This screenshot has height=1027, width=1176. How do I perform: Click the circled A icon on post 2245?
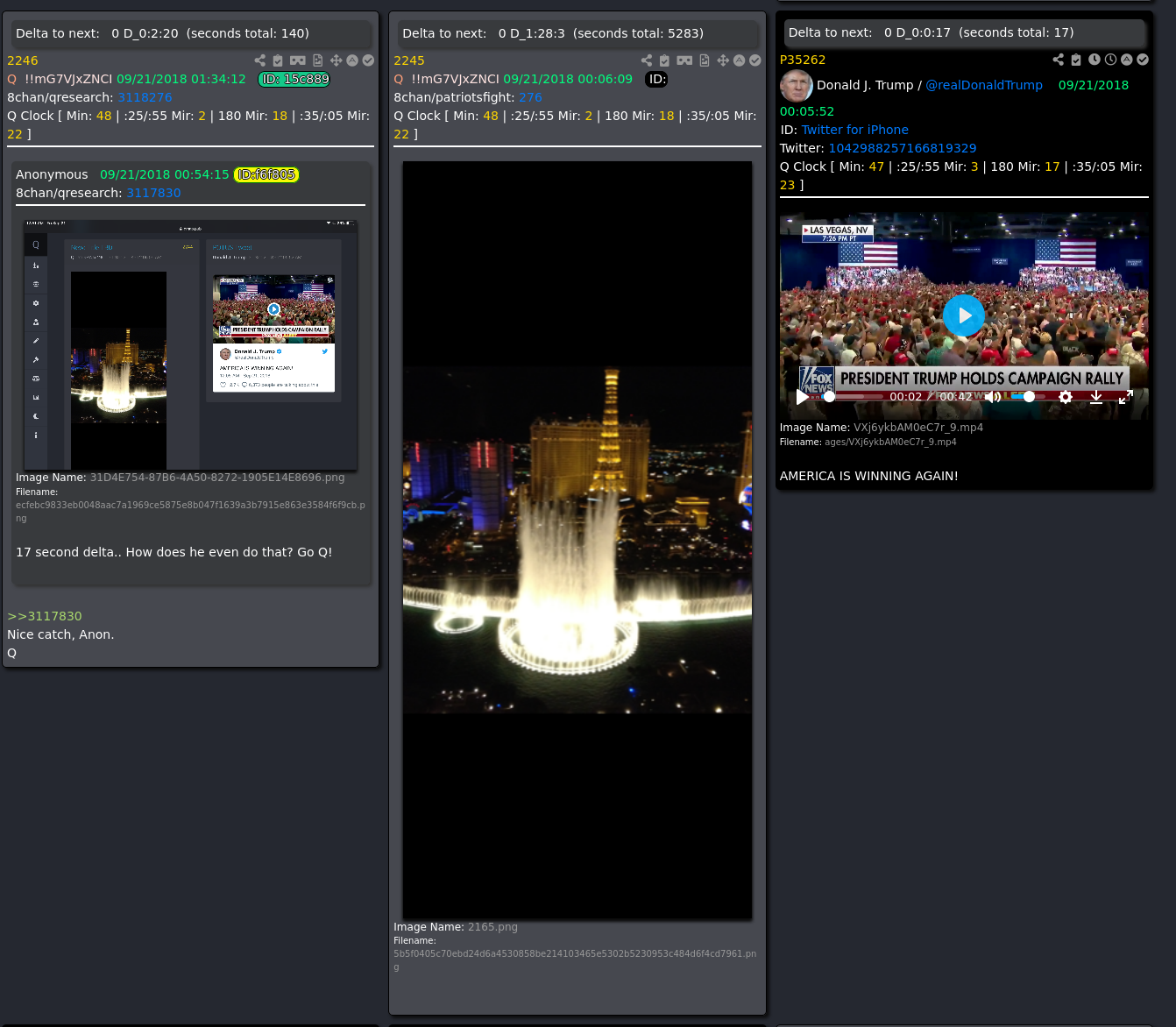[739, 60]
